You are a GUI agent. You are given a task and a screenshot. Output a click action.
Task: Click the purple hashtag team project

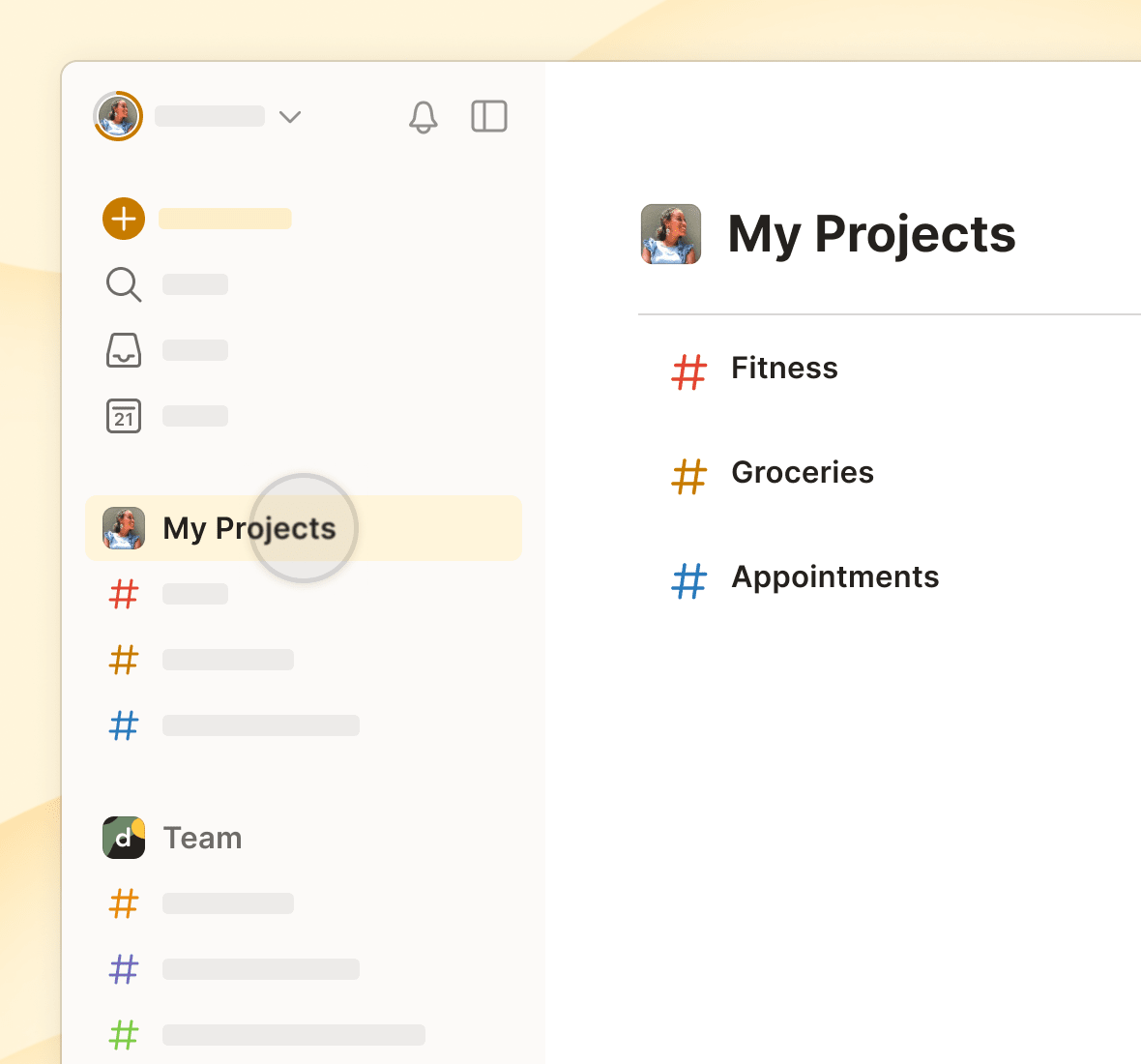click(124, 969)
